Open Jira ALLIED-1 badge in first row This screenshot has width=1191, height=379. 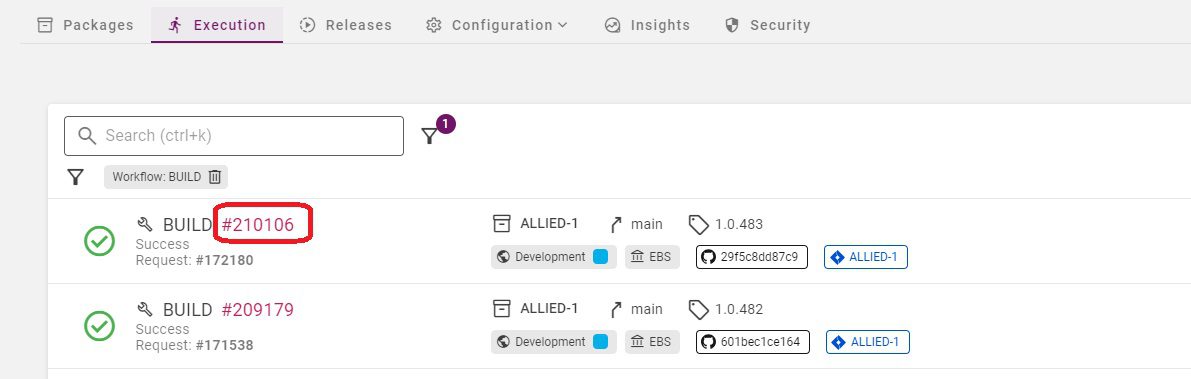866,257
